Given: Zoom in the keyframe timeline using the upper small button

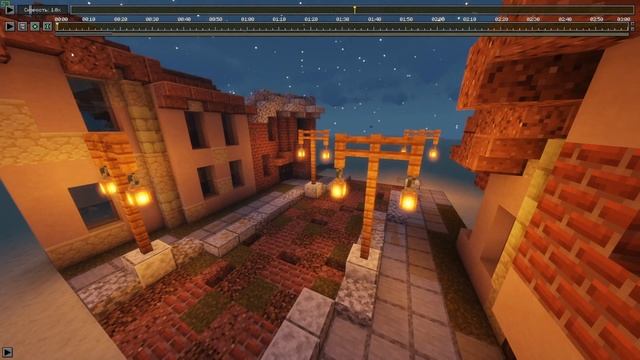Looking at the screenshot, I should (x=633, y=24).
